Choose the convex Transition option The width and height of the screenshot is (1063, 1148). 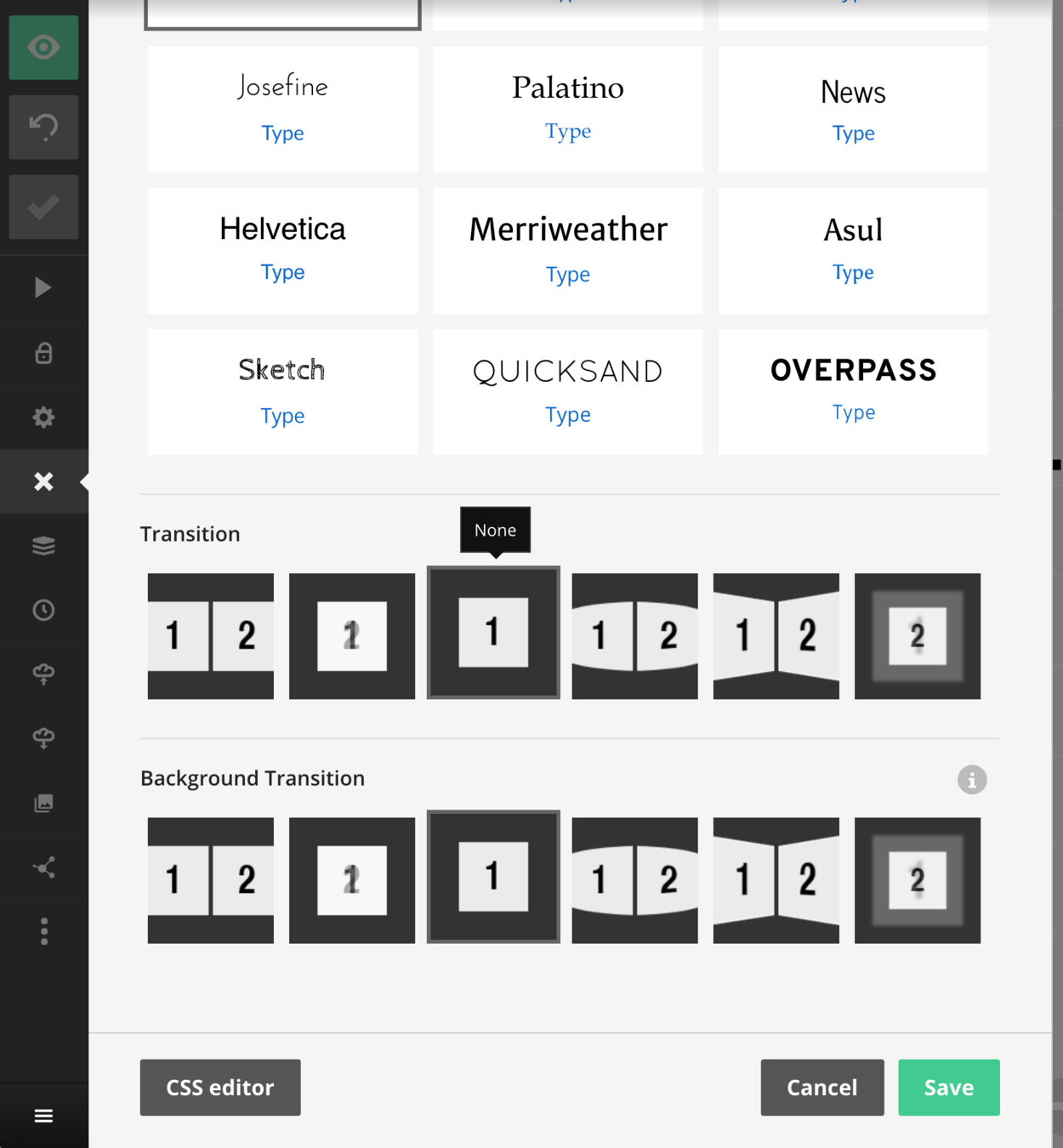[x=634, y=636]
